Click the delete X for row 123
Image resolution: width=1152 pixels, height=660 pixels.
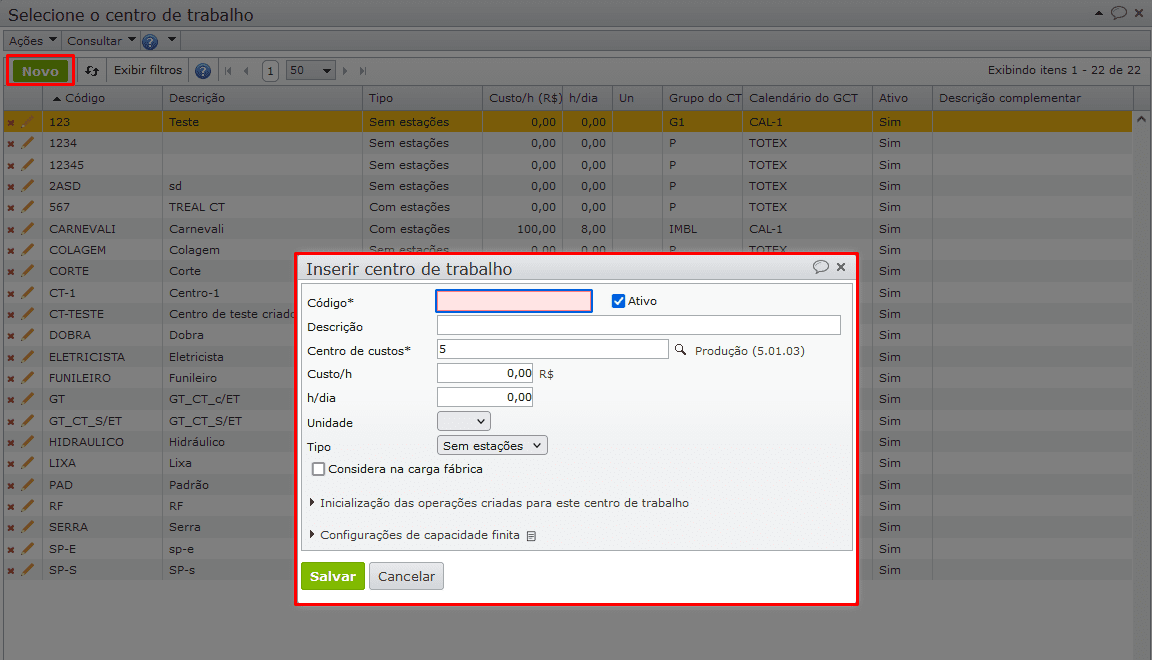[11, 122]
